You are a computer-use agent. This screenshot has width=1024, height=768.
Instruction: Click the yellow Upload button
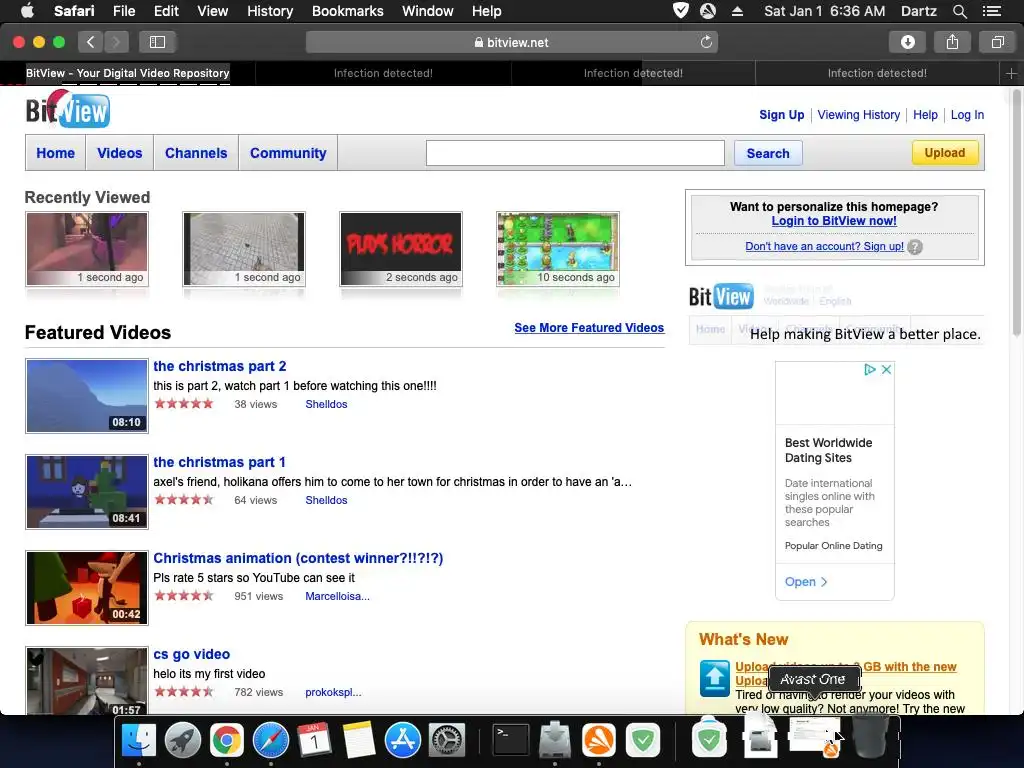pos(945,153)
